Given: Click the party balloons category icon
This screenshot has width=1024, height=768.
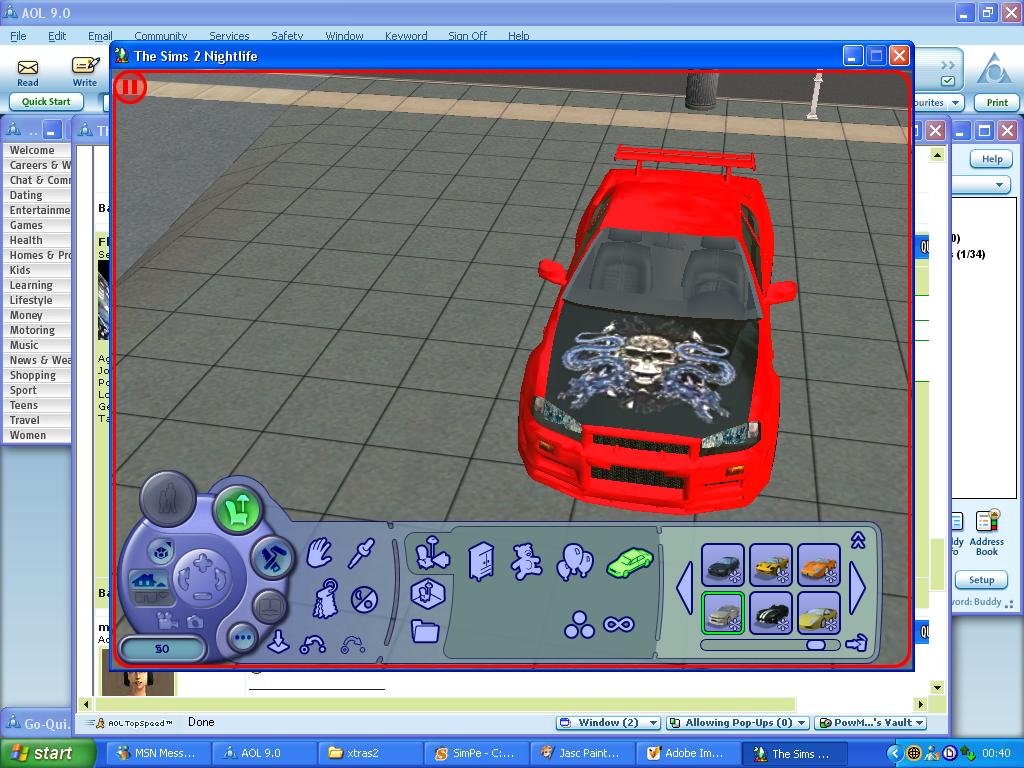Looking at the screenshot, I should [575, 562].
